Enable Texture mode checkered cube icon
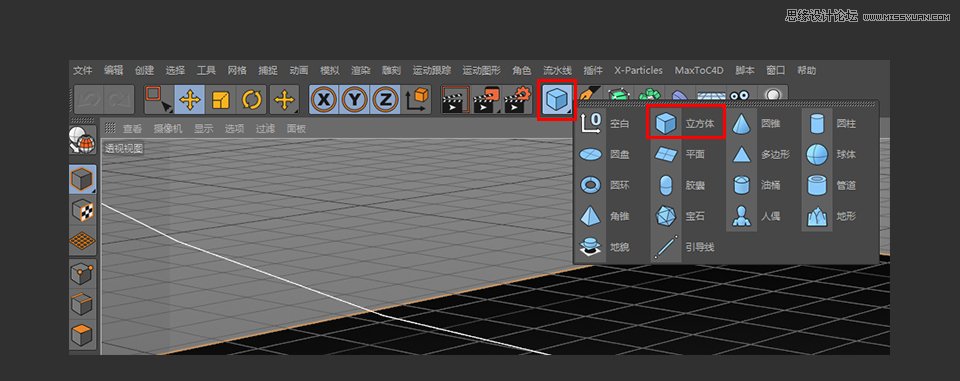 [82, 211]
